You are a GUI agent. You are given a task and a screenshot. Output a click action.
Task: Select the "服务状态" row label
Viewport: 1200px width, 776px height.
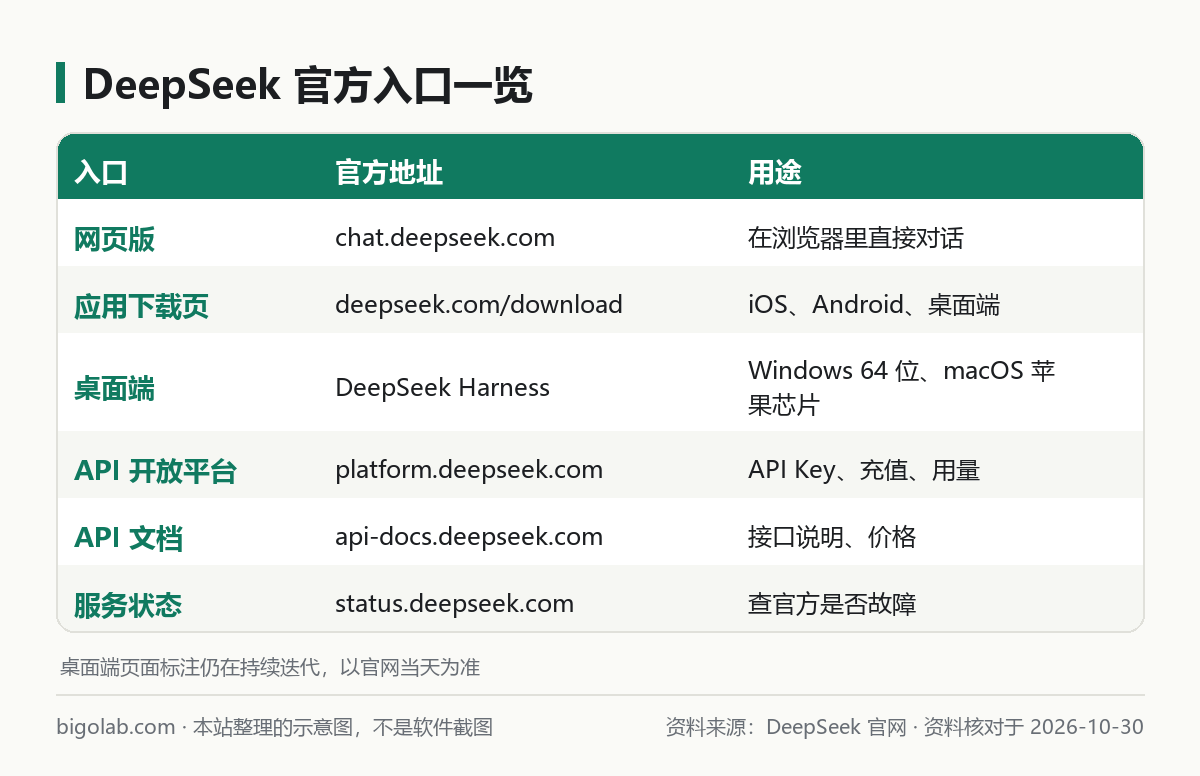coord(128,606)
